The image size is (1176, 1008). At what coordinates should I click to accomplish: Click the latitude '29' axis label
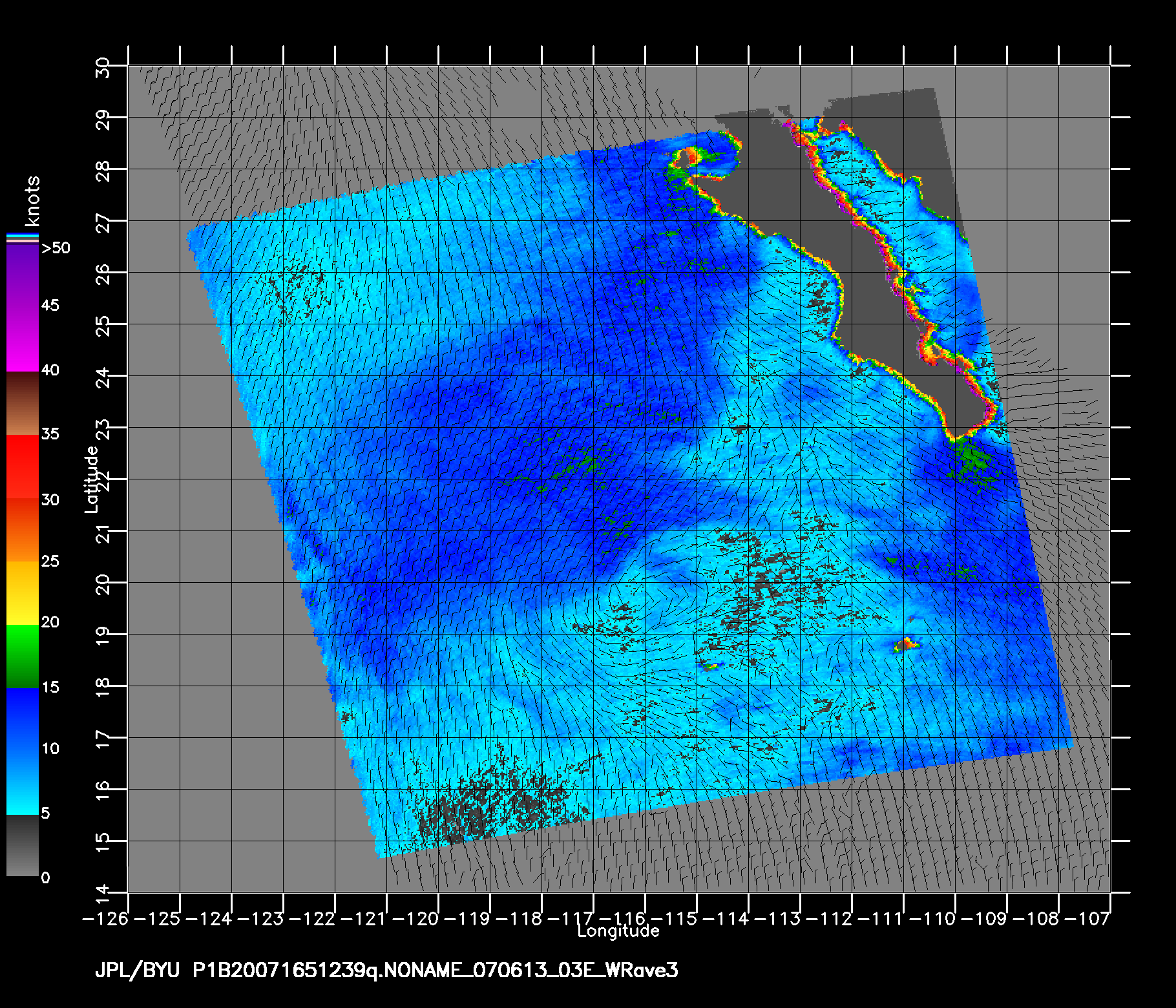103,118
